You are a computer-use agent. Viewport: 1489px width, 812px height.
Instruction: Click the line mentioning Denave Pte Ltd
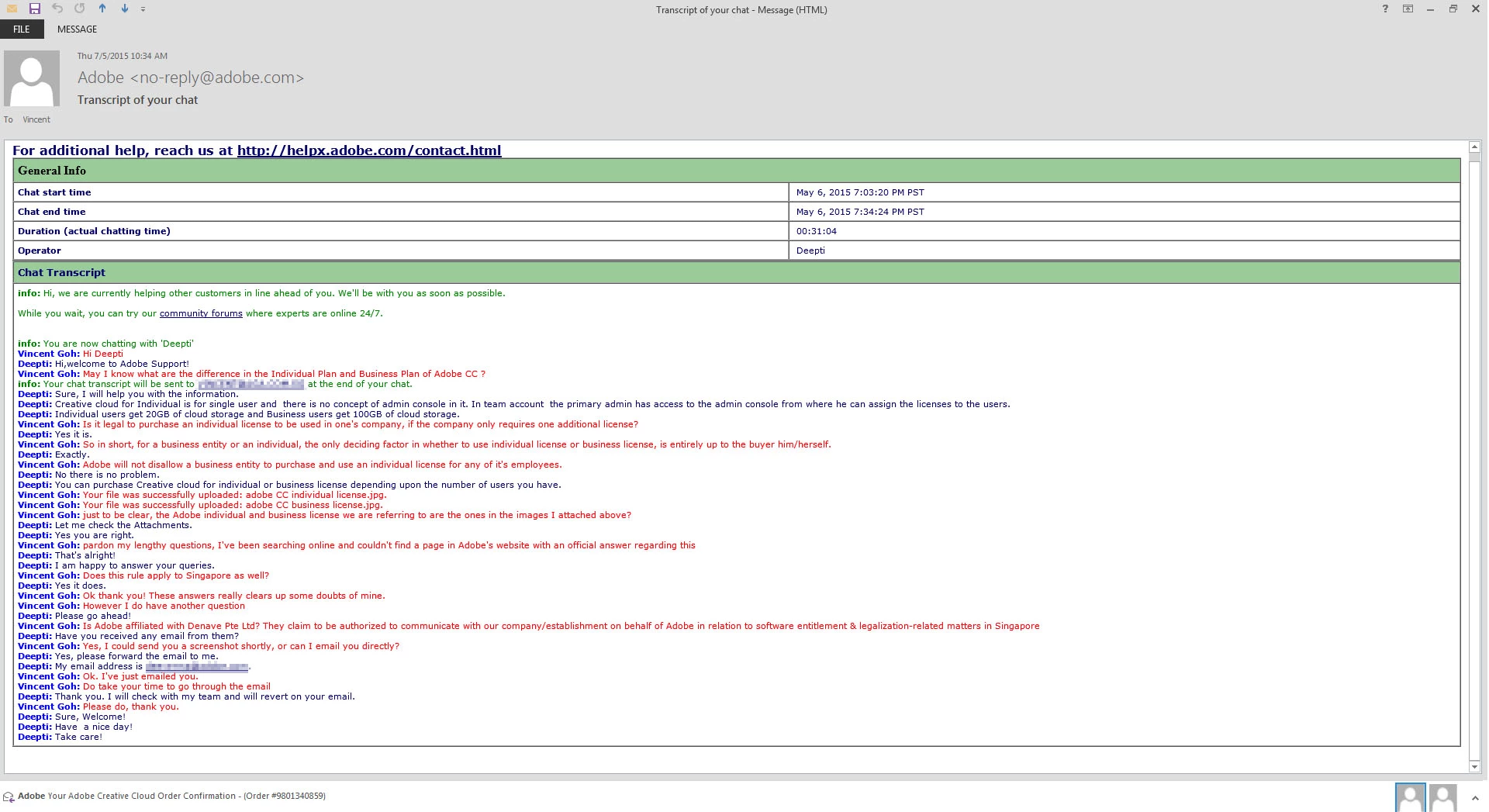tap(528, 626)
